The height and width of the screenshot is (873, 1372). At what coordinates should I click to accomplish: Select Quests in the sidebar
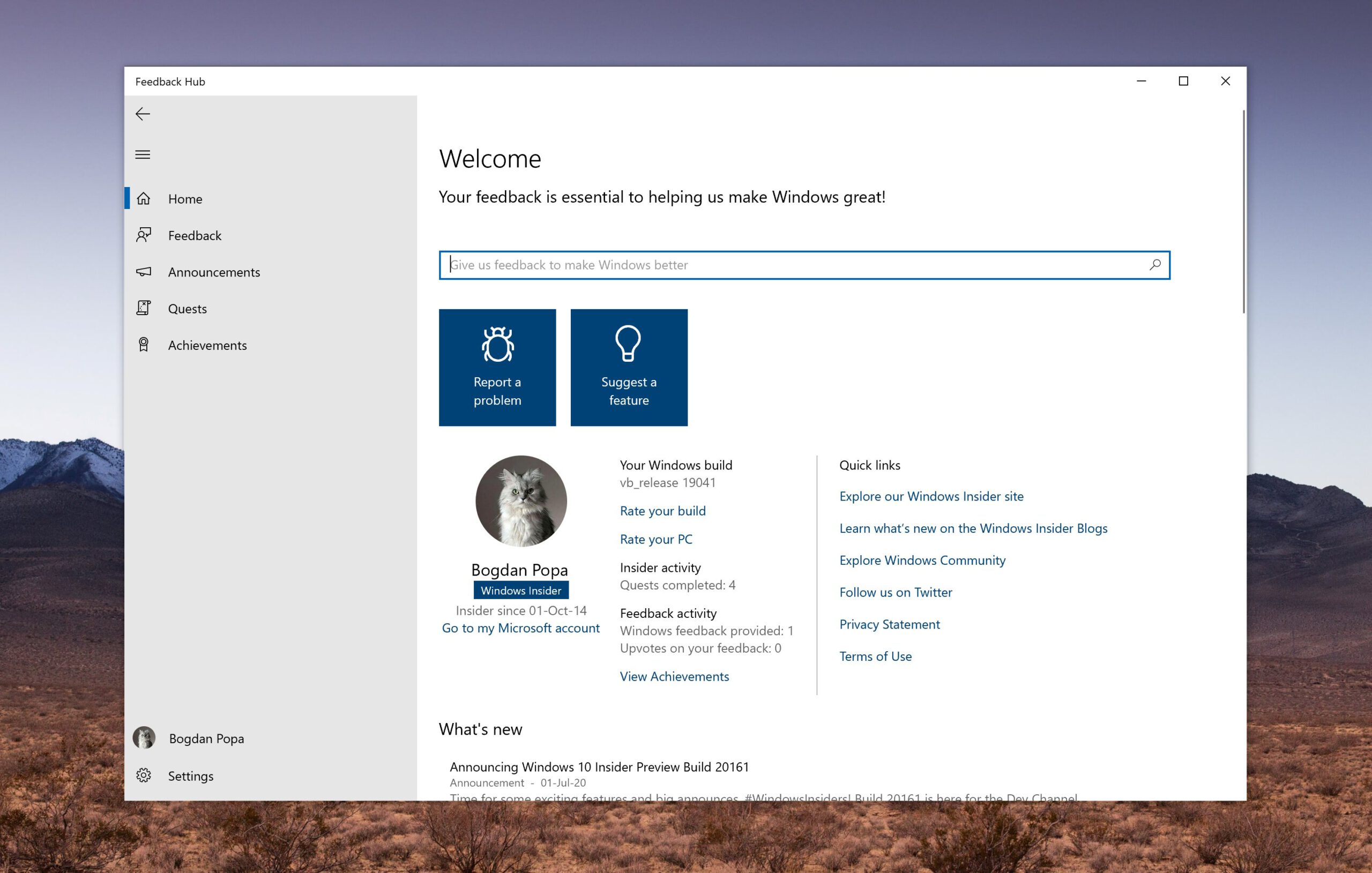click(271, 308)
